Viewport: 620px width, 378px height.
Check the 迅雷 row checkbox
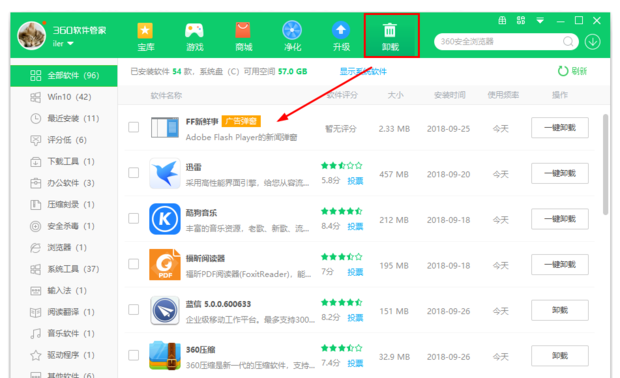[x=134, y=173]
